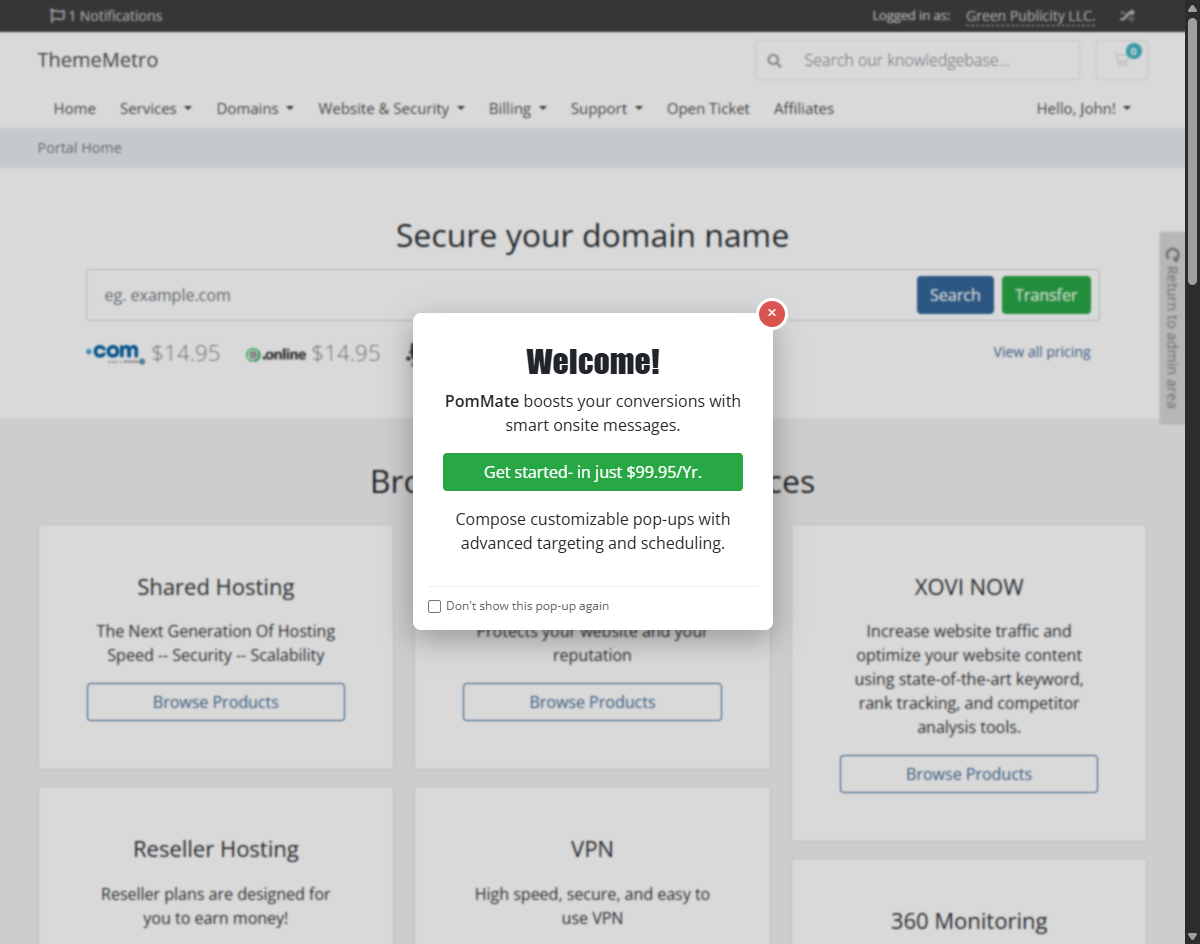Go to ThemeMetro logo home
Screen dimensions: 1200x944
(98, 60)
